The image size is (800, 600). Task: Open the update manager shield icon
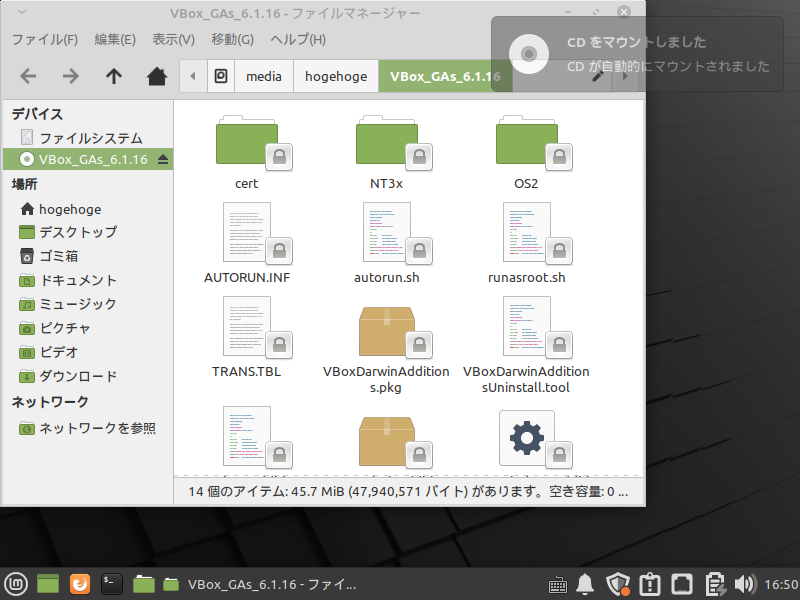617,584
